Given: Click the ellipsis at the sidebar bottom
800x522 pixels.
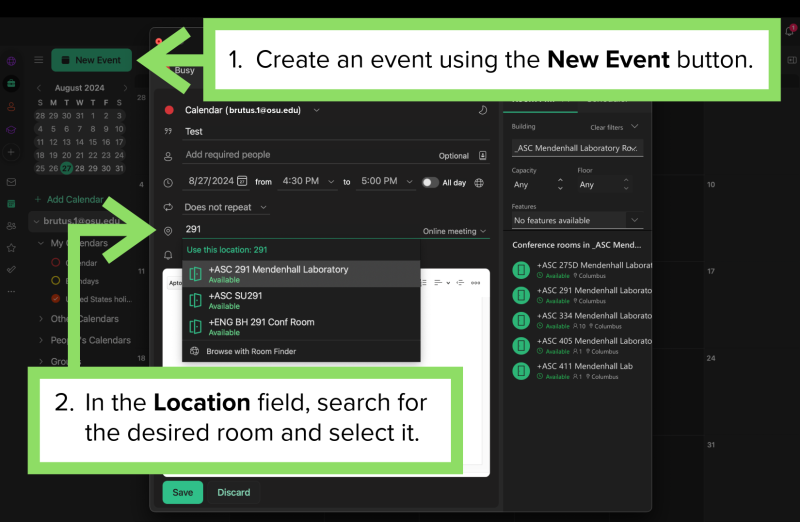Looking at the screenshot, I should pyautogui.click(x=11, y=291).
